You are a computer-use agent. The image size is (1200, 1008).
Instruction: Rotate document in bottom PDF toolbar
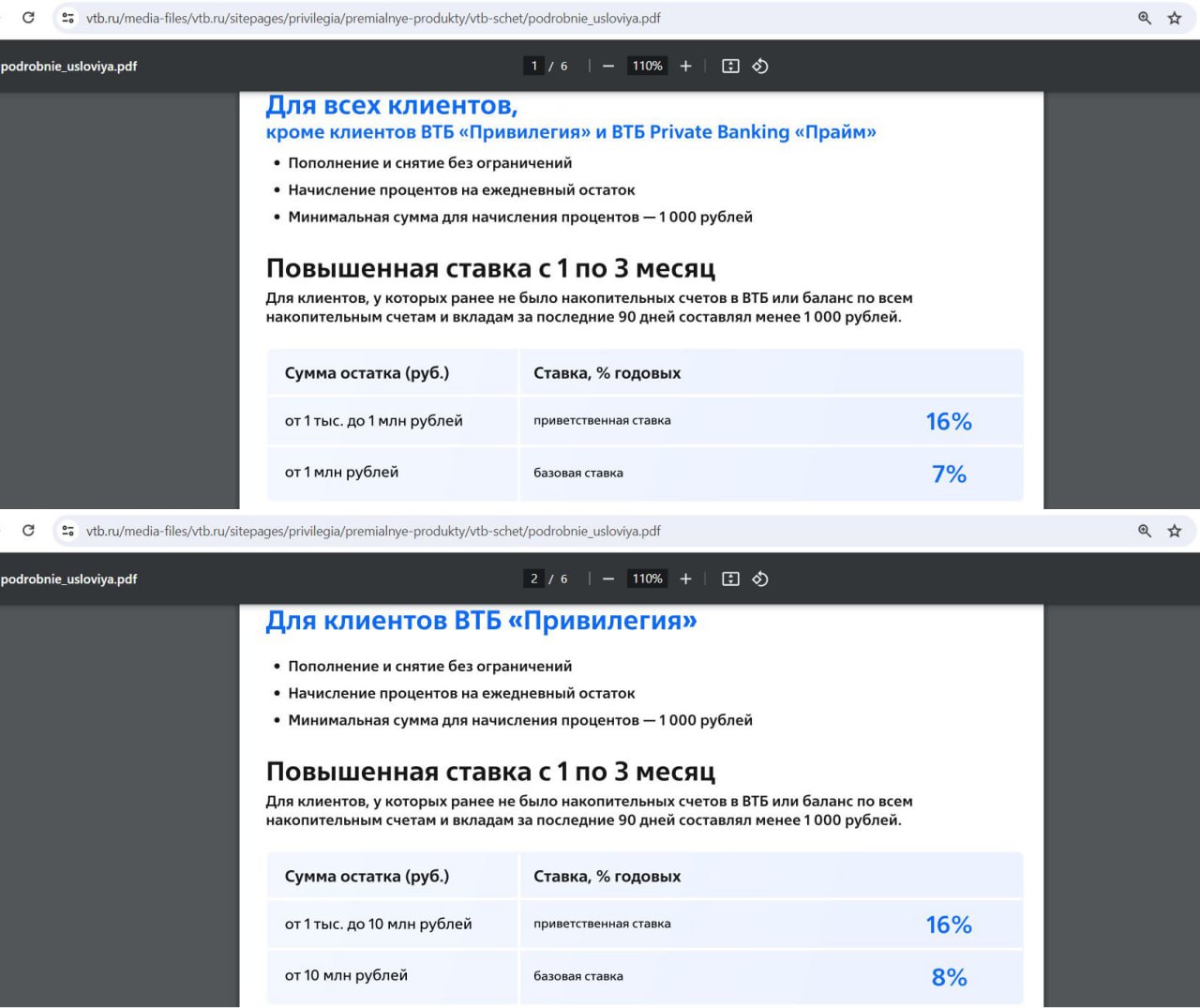760,579
